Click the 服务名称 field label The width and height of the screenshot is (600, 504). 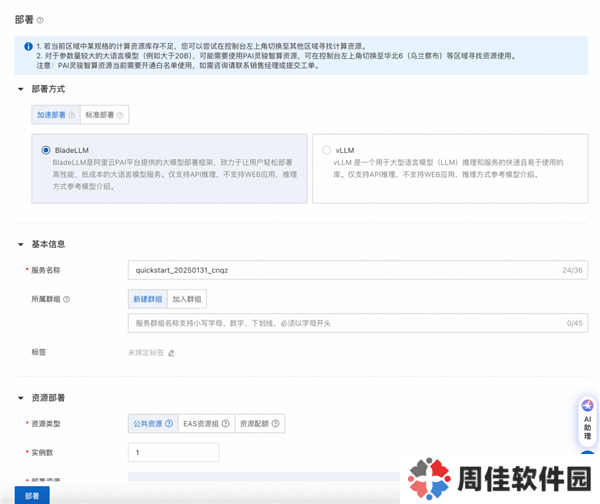46,270
